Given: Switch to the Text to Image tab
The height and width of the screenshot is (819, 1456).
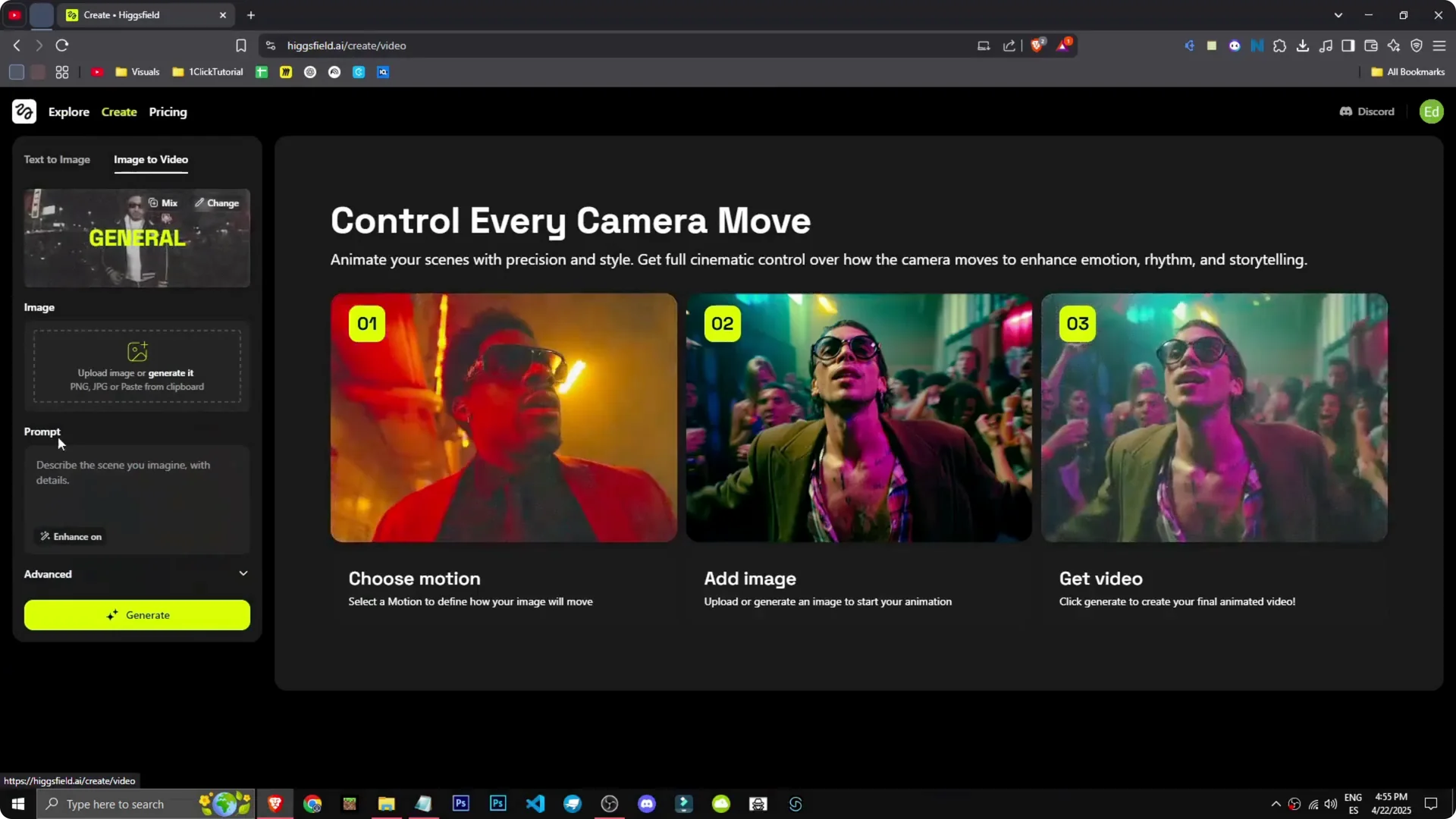Looking at the screenshot, I should point(57,159).
